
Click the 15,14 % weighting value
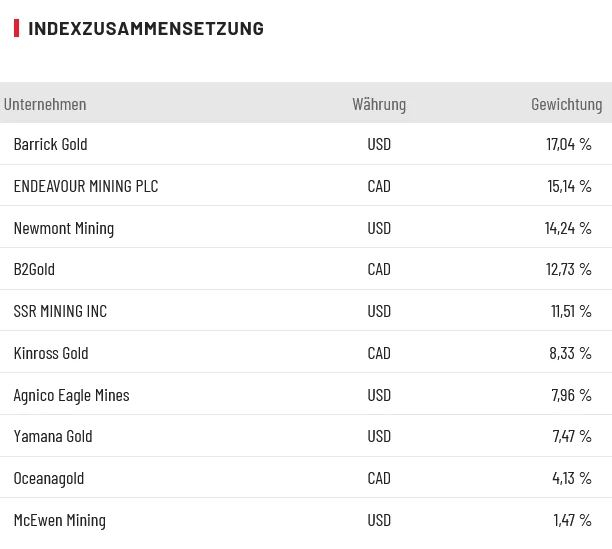point(569,186)
